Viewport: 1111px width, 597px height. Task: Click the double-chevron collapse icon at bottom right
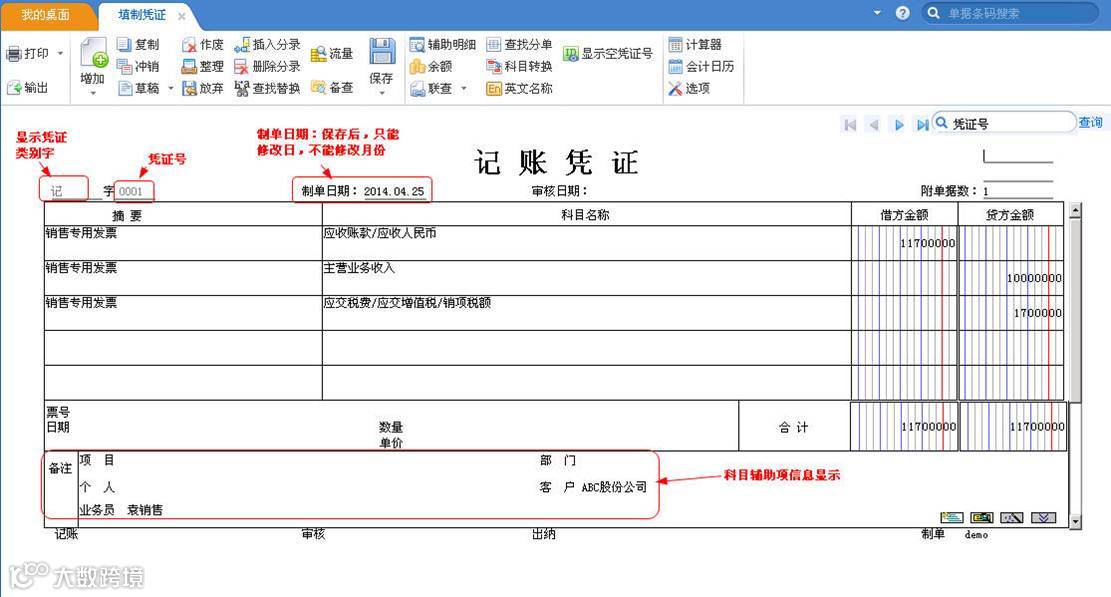click(x=1043, y=518)
